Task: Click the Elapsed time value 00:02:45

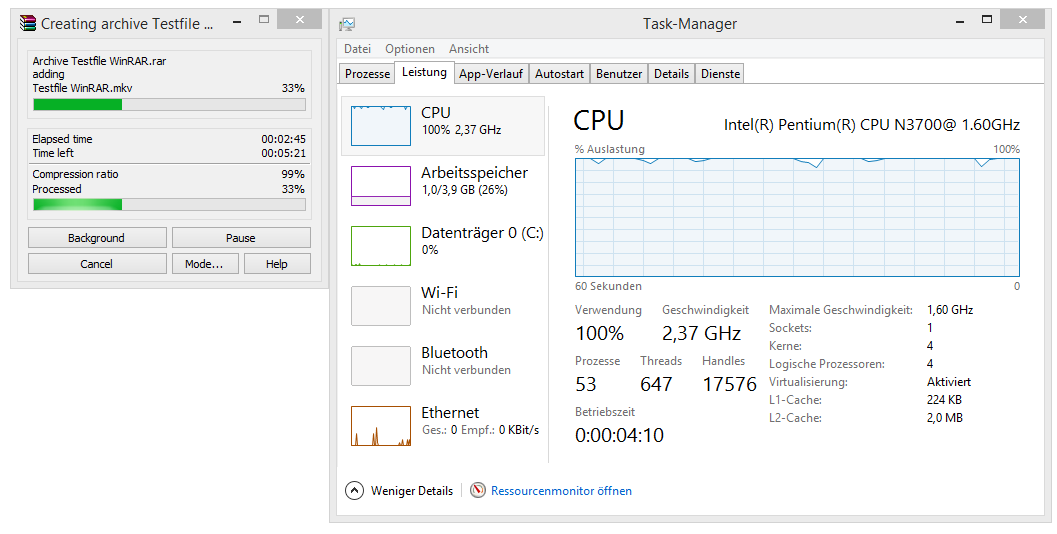Action: [x=284, y=139]
